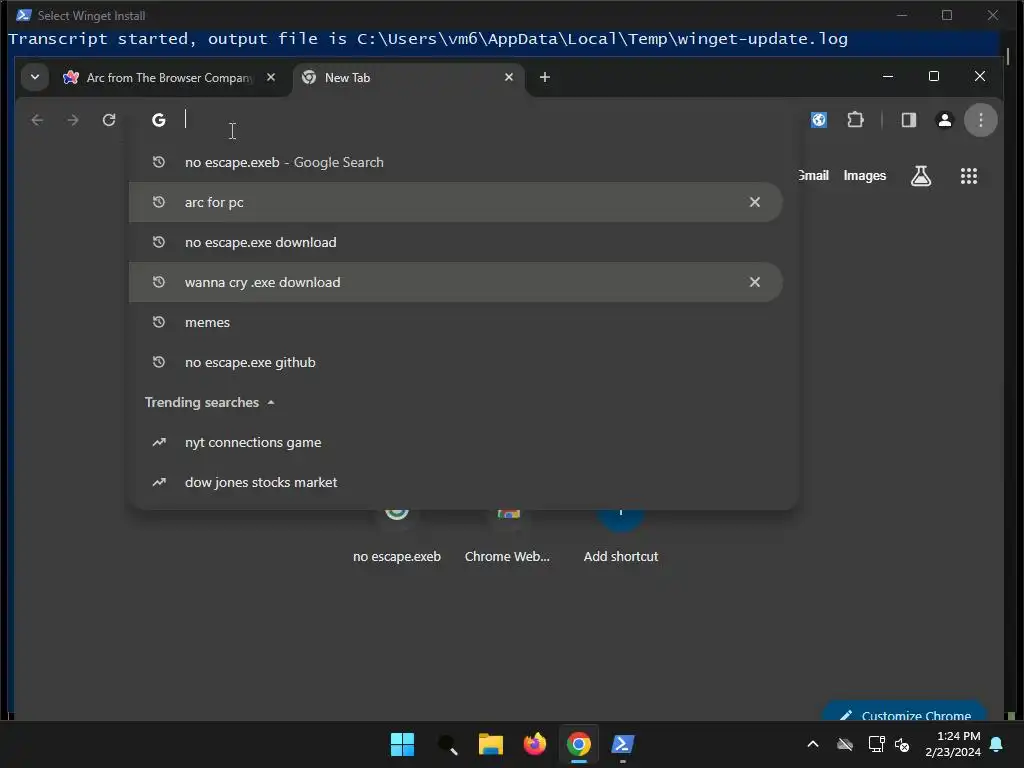This screenshot has width=1024, height=768.
Task: Select 'arc for pc' suggestion
Action: click(455, 202)
